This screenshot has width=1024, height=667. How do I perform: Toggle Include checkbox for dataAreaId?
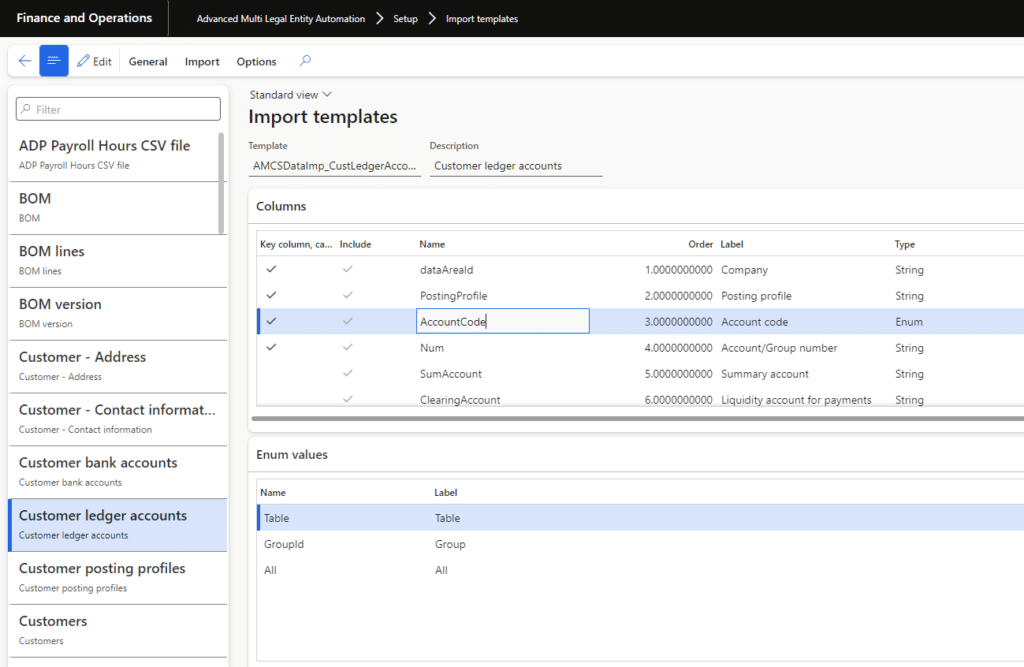(x=347, y=269)
